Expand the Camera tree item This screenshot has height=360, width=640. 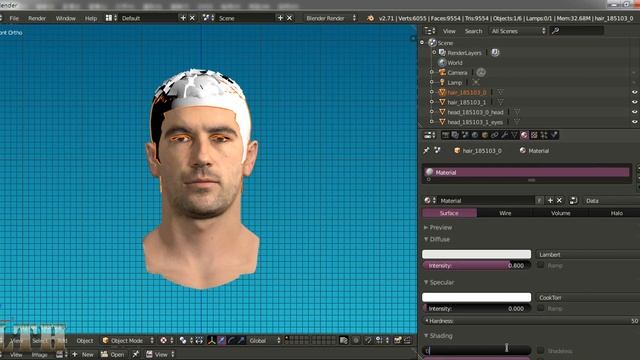tap(431, 73)
